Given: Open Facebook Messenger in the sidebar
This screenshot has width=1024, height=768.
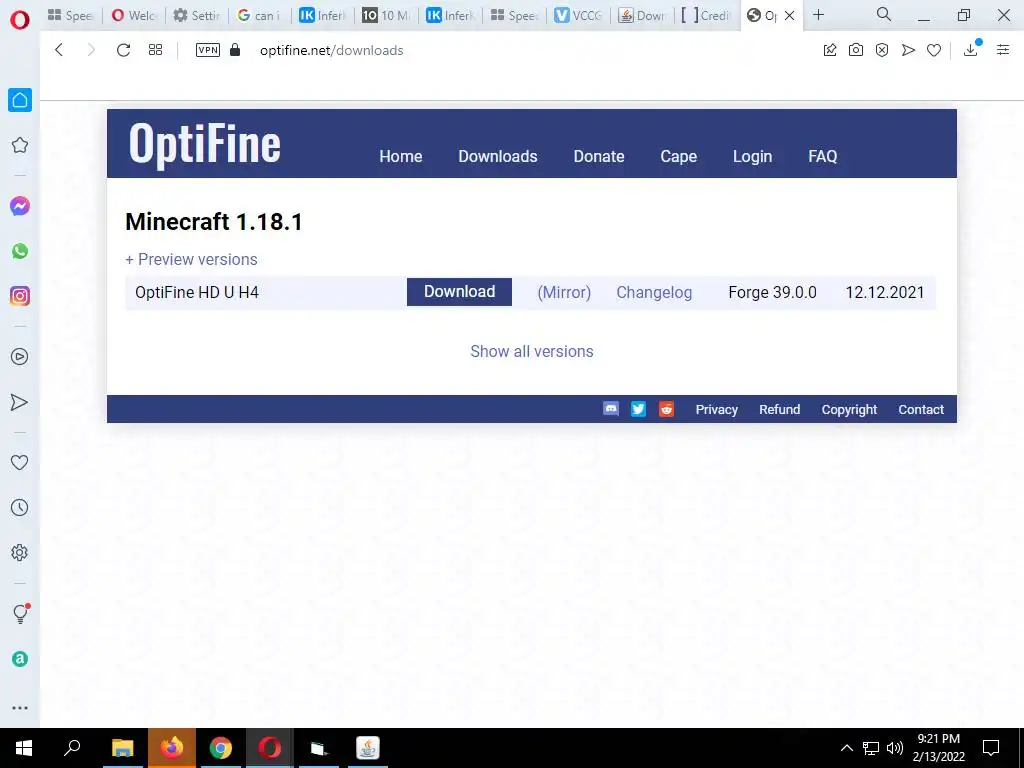Looking at the screenshot, I should 20,206.
